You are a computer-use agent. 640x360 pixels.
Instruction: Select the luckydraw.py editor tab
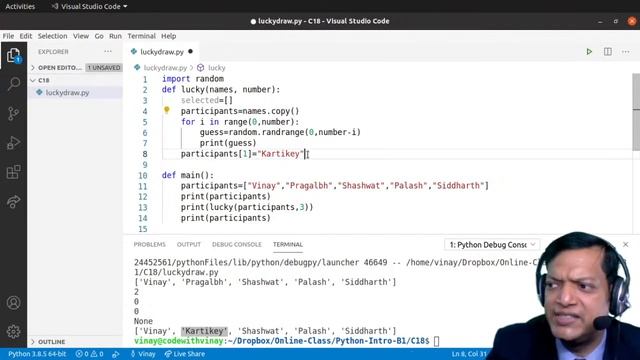[x=161, y=52]
